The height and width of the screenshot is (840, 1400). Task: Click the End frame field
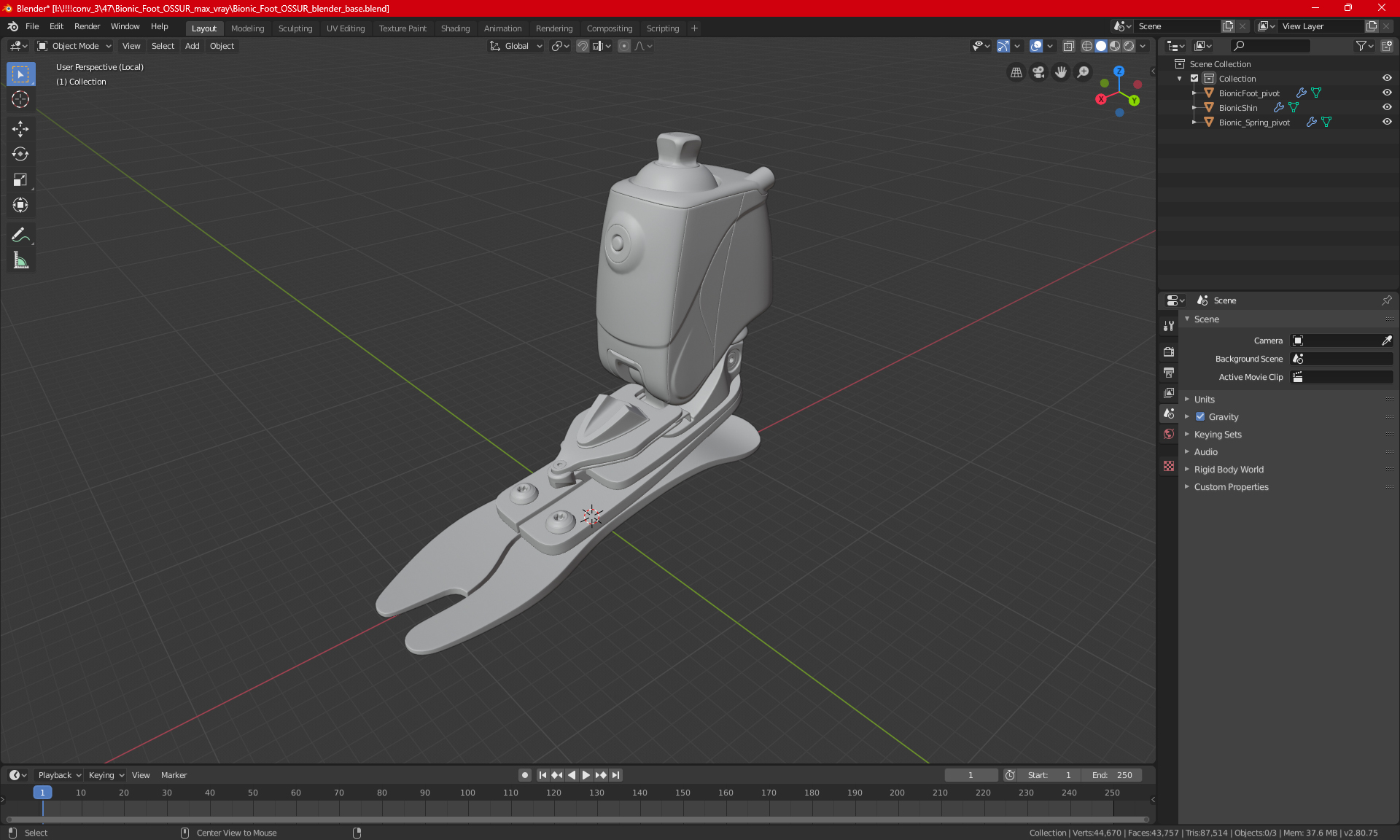pos(1112,775)
